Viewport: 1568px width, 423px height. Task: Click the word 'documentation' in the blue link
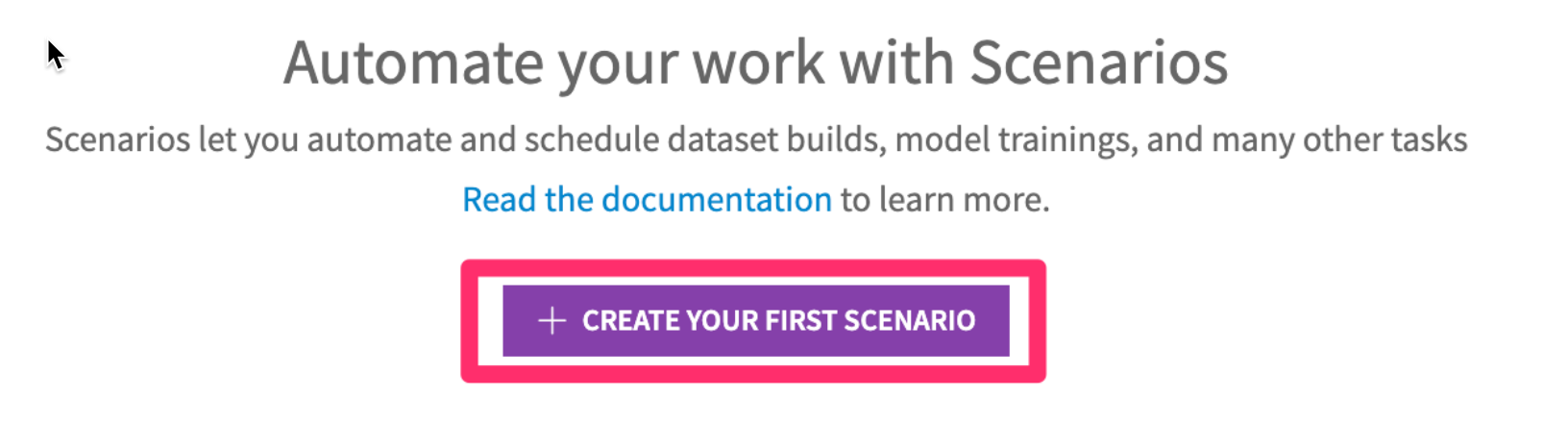(716, 200)
